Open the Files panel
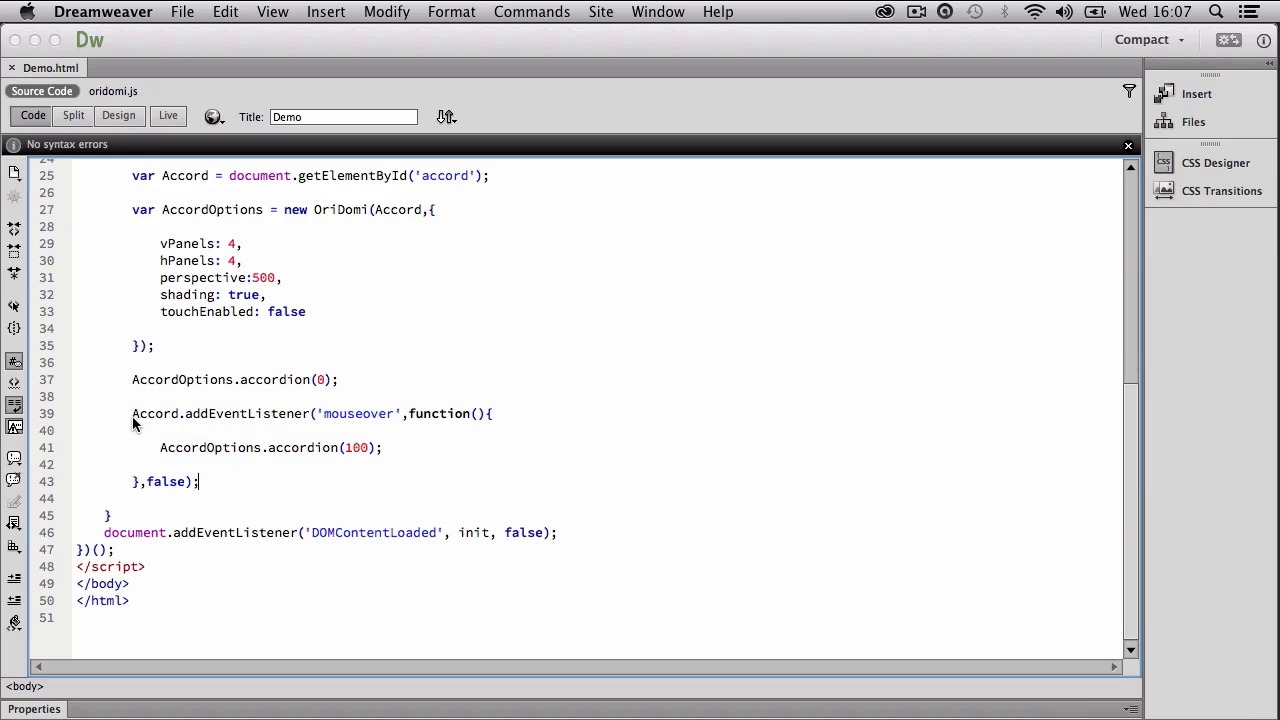The width and height of the screenshot is (1280, 720). coord(1181,122)
